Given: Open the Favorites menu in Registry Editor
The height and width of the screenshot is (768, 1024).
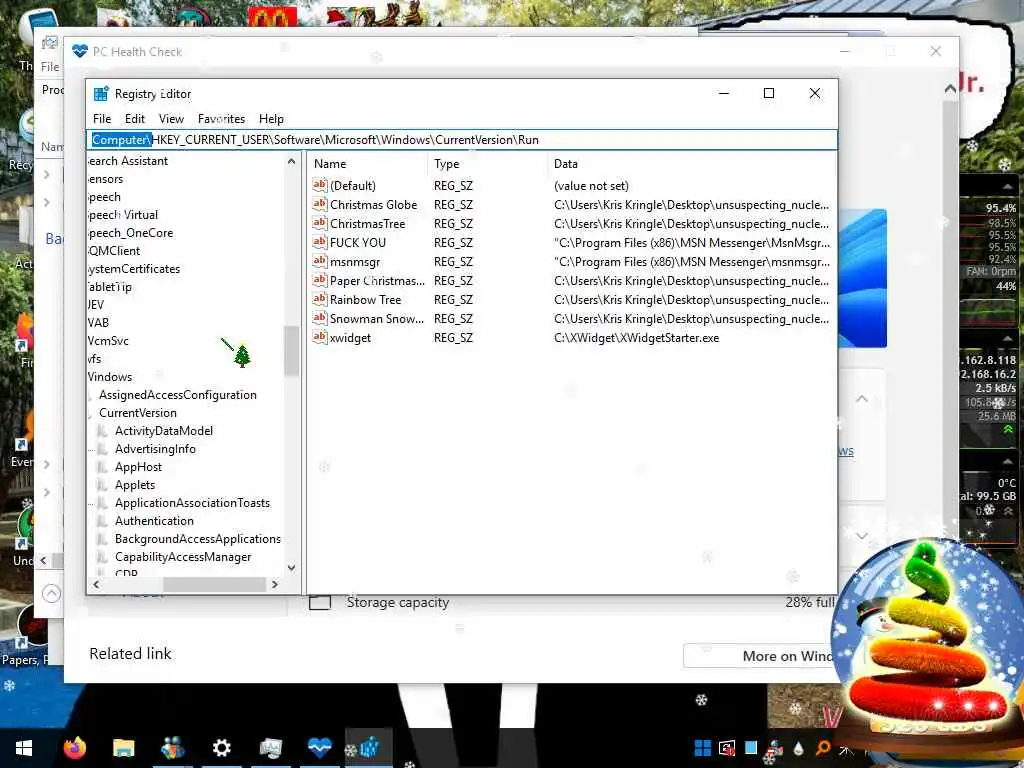Looking at the screenshot, I should [221, 119].
